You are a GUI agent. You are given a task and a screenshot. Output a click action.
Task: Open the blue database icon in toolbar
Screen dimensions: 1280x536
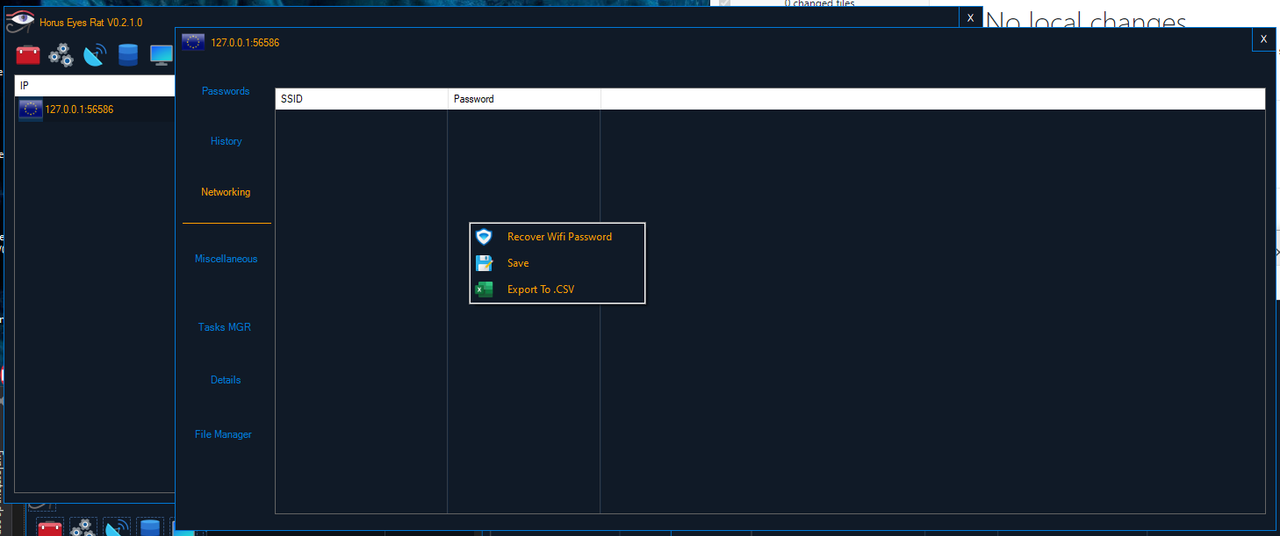point(127,54)
